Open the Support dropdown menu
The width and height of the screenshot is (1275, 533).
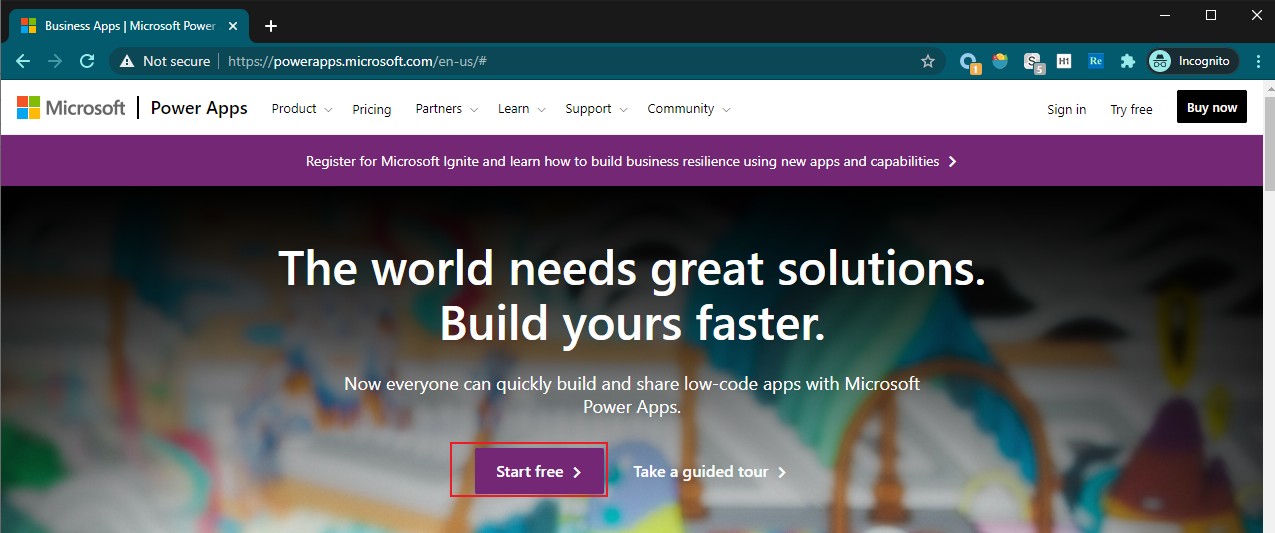596,109
